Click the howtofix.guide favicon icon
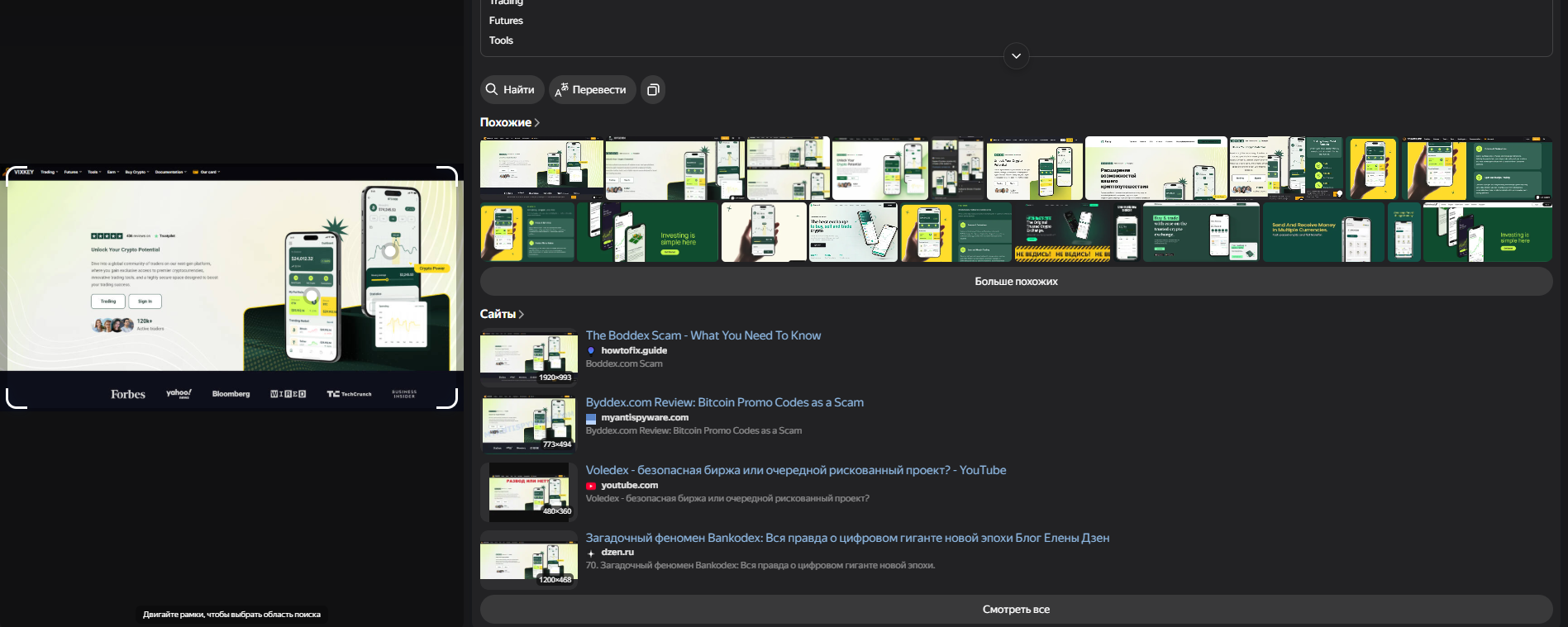The width and height of the screenshot is (1568, 627). pyautogui.click(x=591, y=350)
